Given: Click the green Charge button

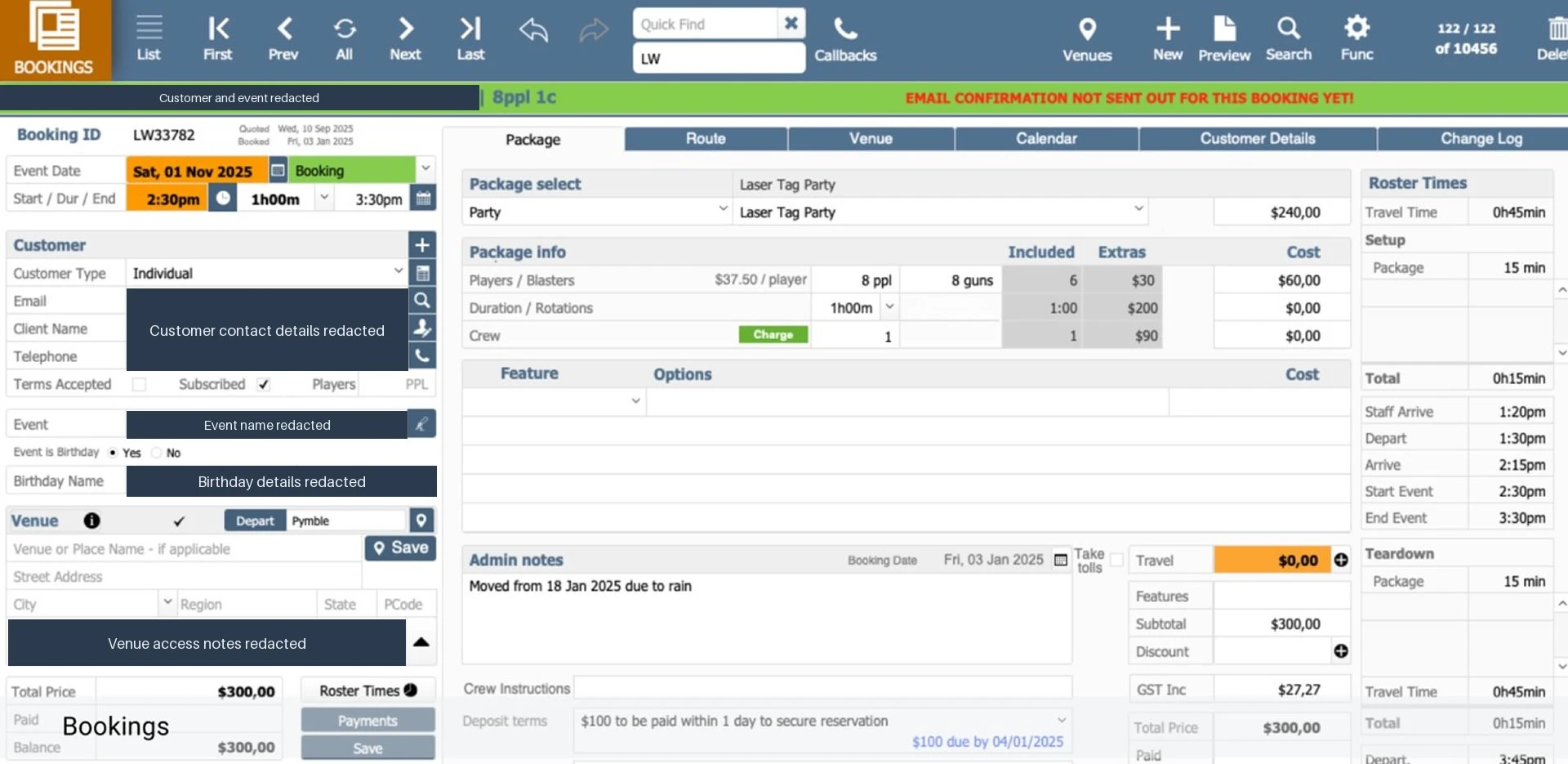Looking at the screenshot, I should pyautogui.click(x=773, y=335).
